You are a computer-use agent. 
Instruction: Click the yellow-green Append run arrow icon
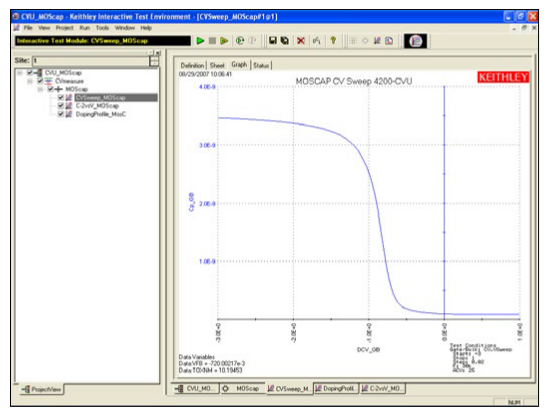224,41
